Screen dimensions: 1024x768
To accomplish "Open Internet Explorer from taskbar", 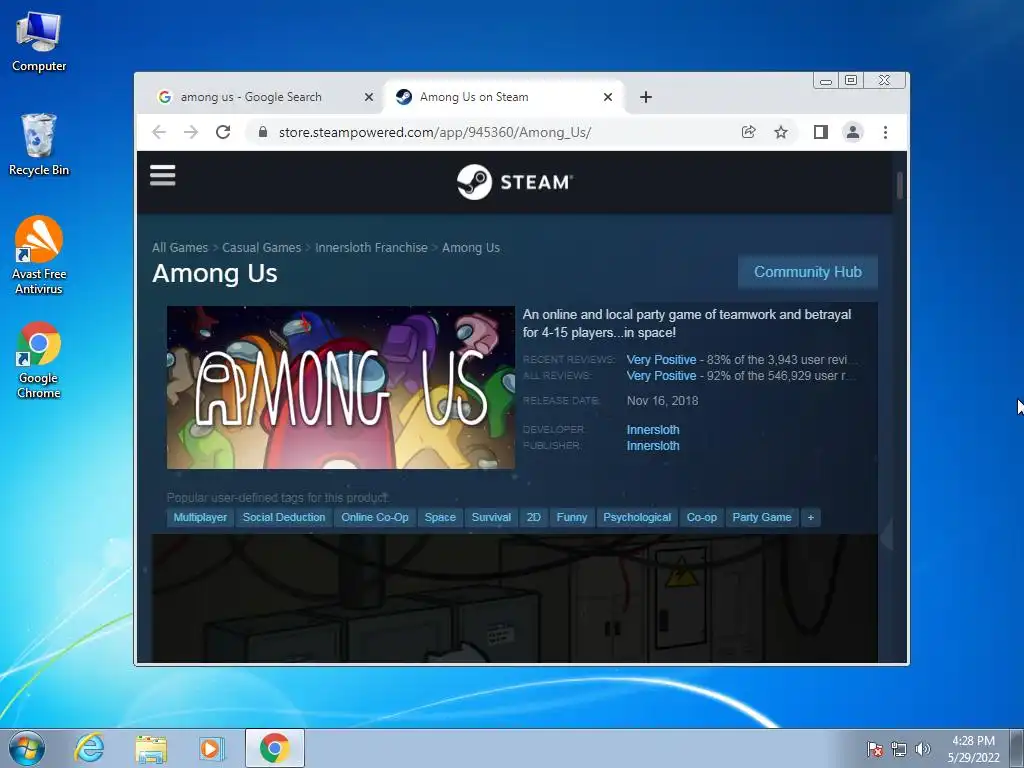I will pyautogui.click(x=89, y=748).
